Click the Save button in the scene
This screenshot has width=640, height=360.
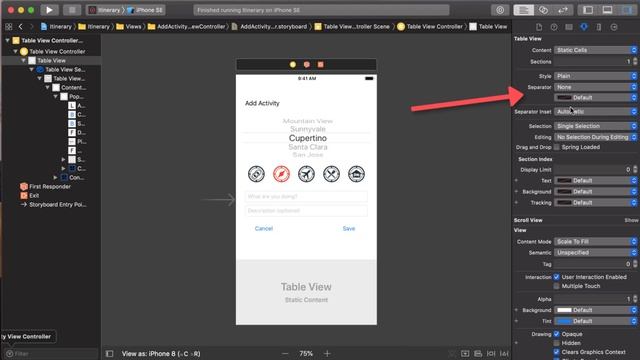tap(349, 229)
